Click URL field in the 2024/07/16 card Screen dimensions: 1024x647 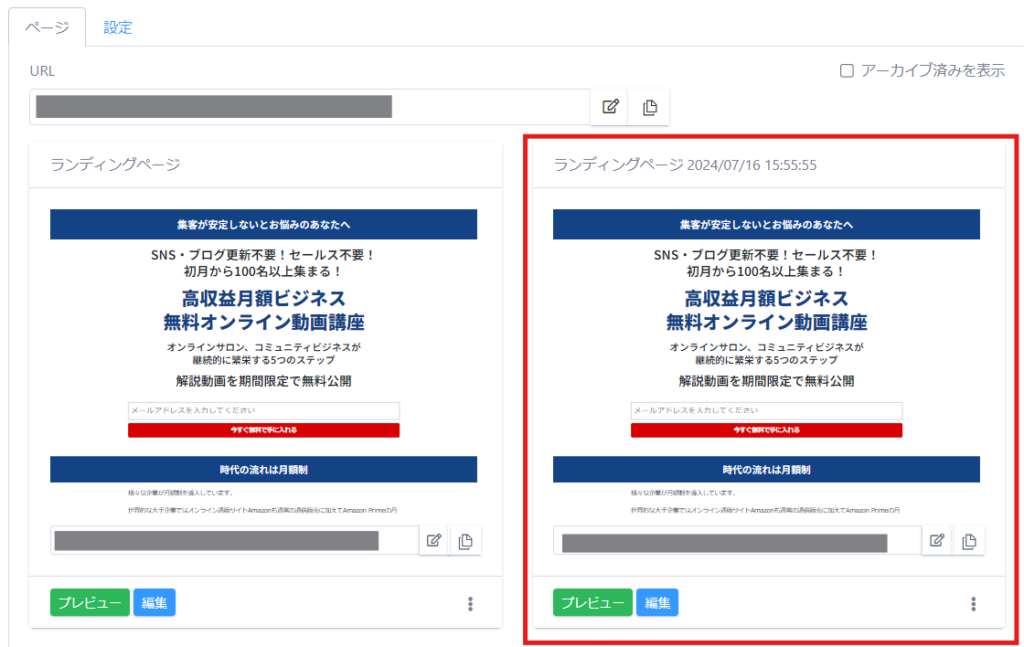[x=738, y=541]
